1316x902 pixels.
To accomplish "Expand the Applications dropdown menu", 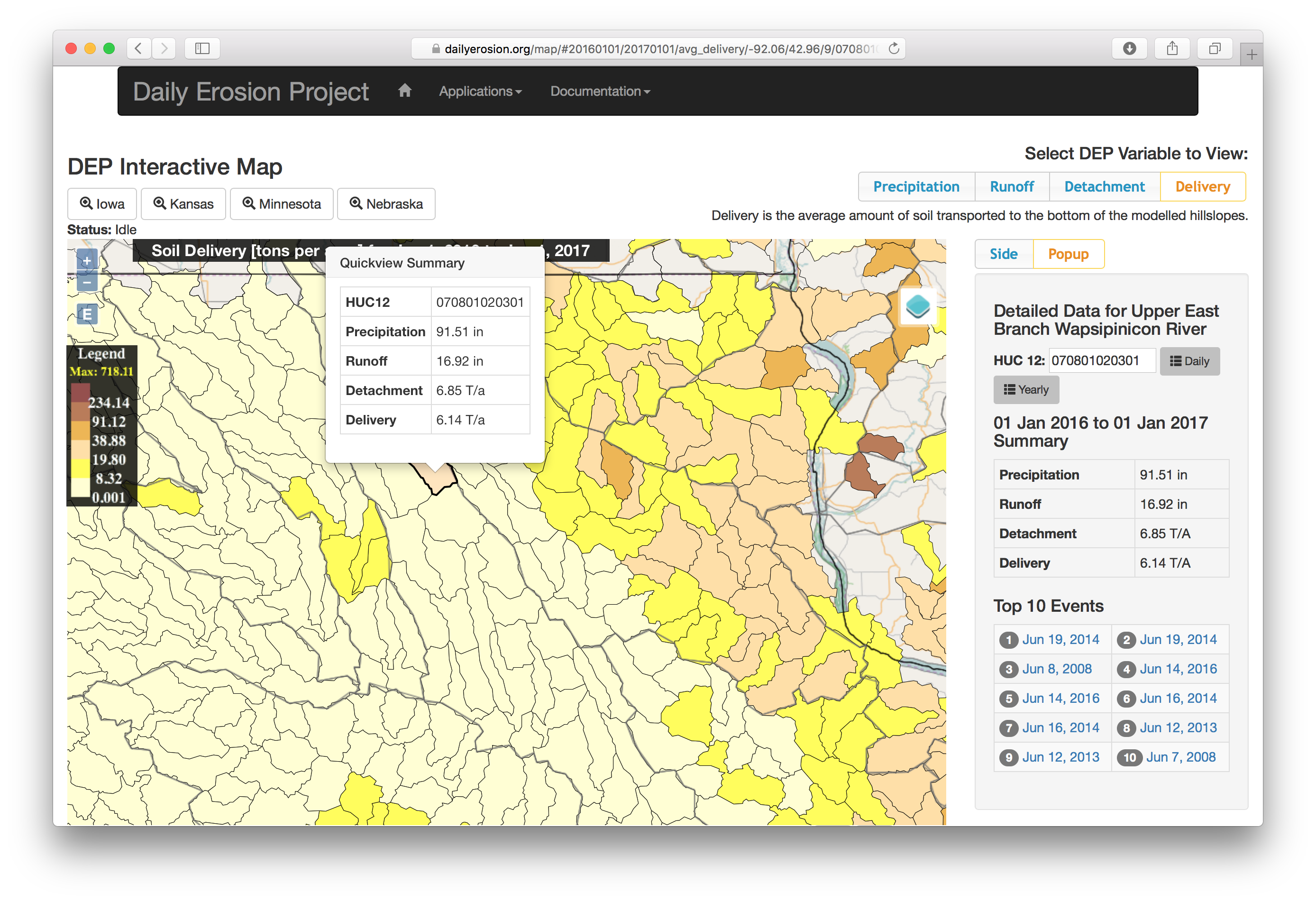I will pos(480,91).
